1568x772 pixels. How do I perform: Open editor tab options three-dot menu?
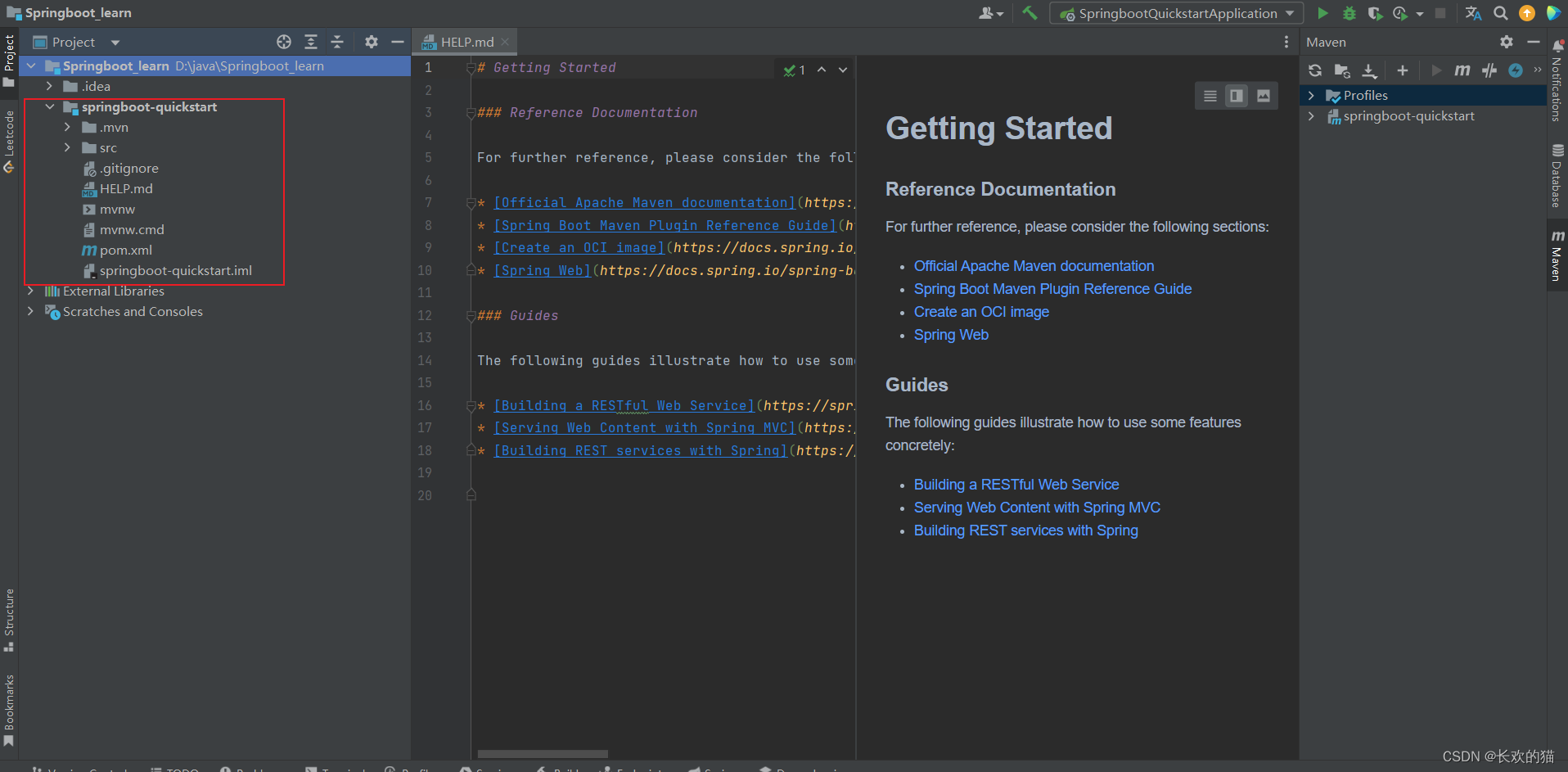(1286, 42)
